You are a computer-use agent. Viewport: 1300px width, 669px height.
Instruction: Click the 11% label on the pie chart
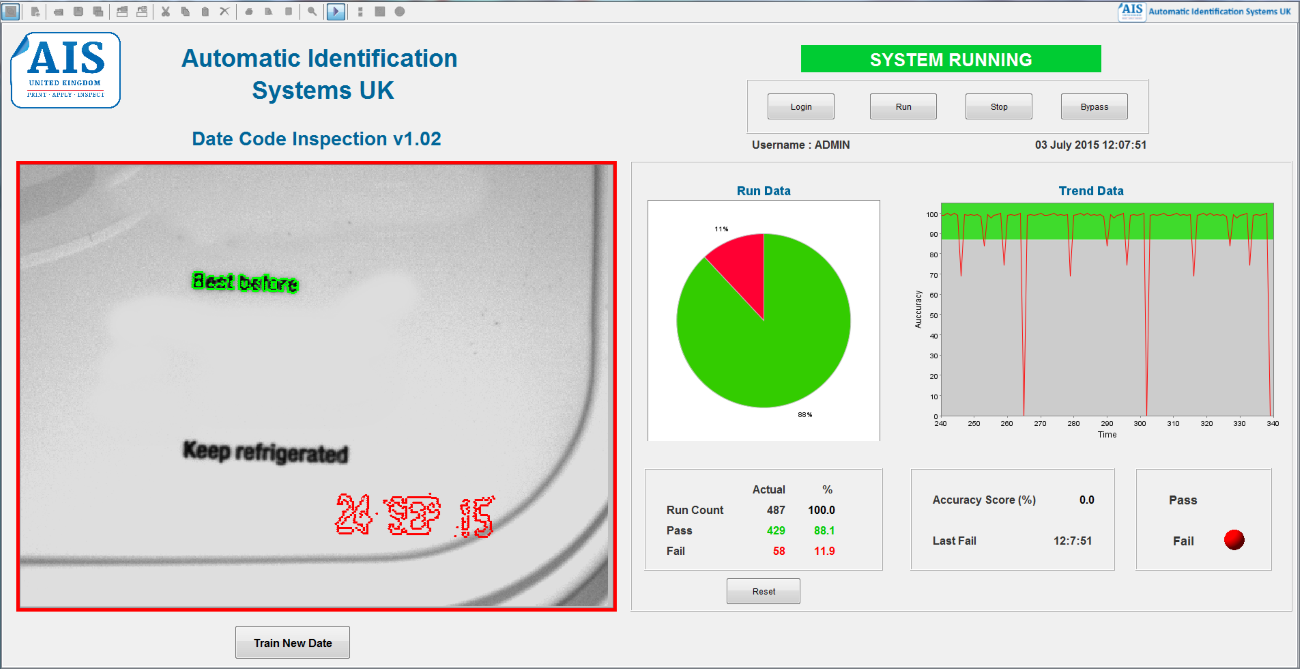click(x=721, y=229)
